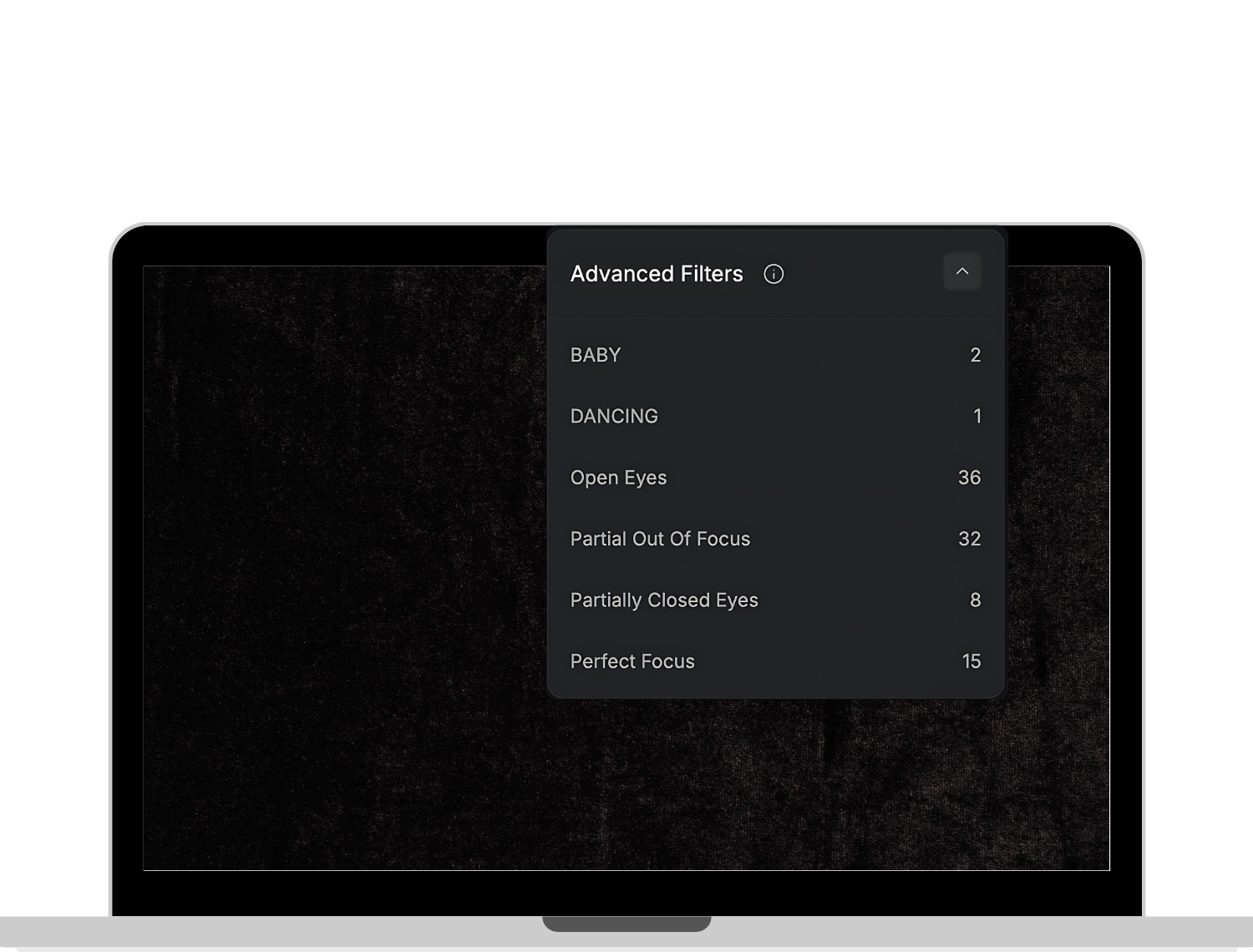The image size is (1253, 952).
Task: Click the laptop hinge notch at bottom
Action: click(x=626, y=923)
